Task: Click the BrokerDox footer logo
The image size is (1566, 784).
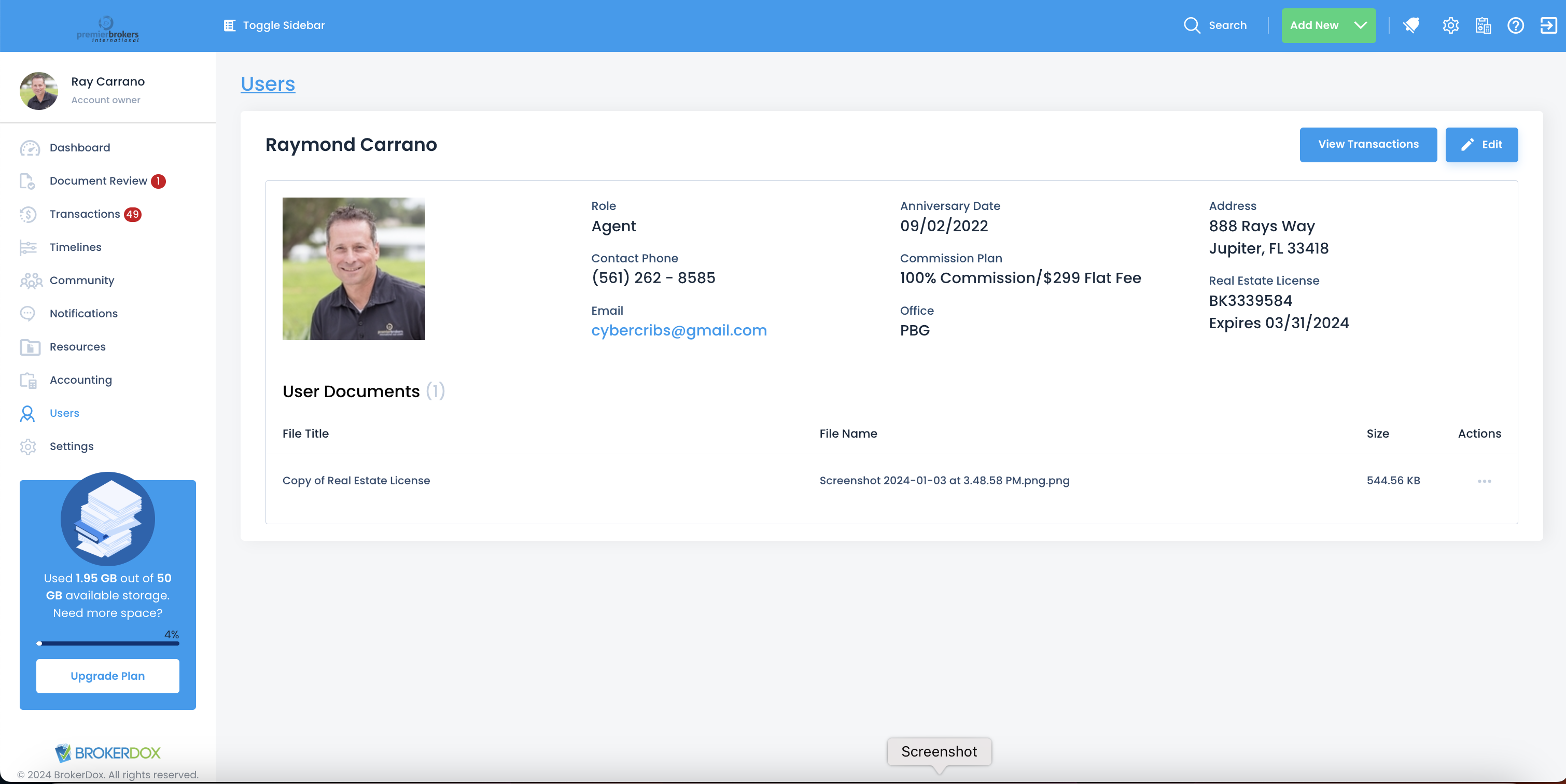Action: (x=108, y=753)
